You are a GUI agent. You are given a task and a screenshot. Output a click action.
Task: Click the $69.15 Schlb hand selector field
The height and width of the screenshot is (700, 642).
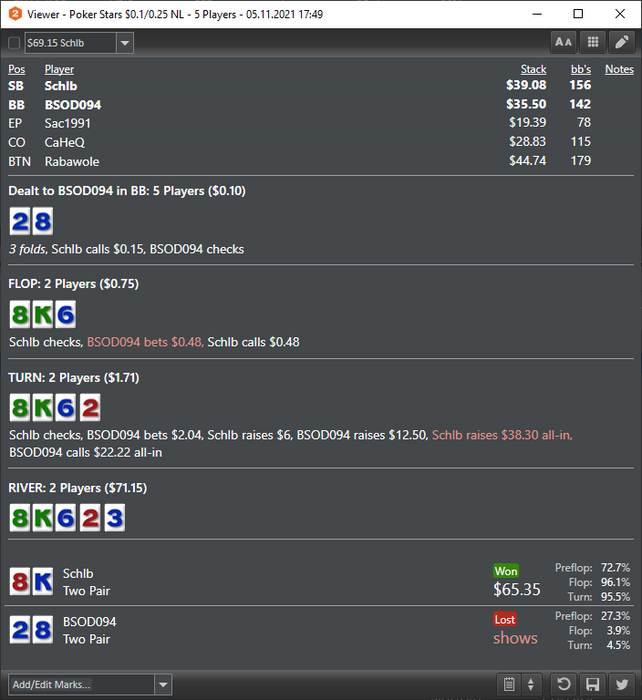point(71,43)
